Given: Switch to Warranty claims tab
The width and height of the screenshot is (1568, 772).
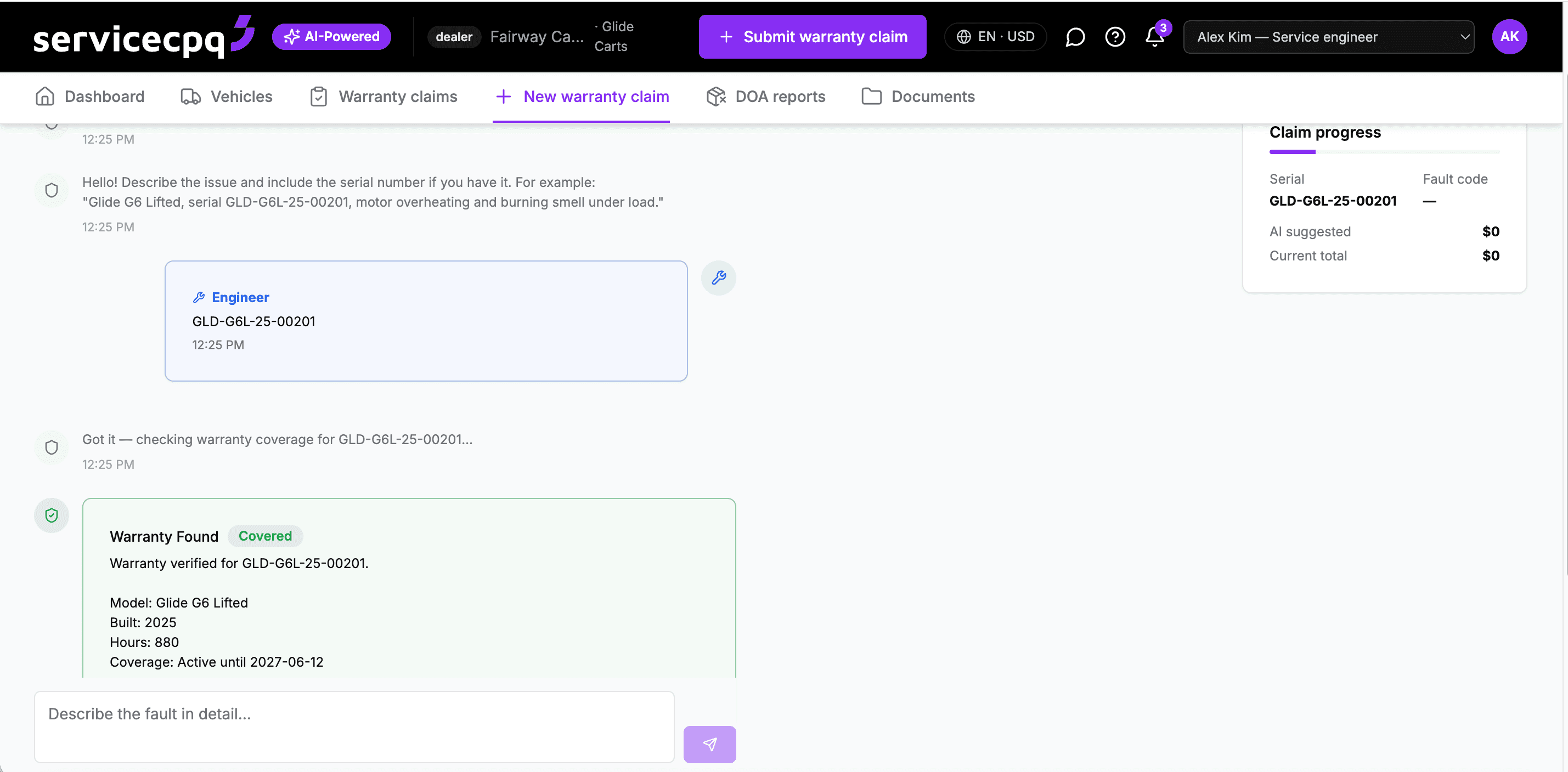Looking at the screenshot, I should click(x=383, y=96).
